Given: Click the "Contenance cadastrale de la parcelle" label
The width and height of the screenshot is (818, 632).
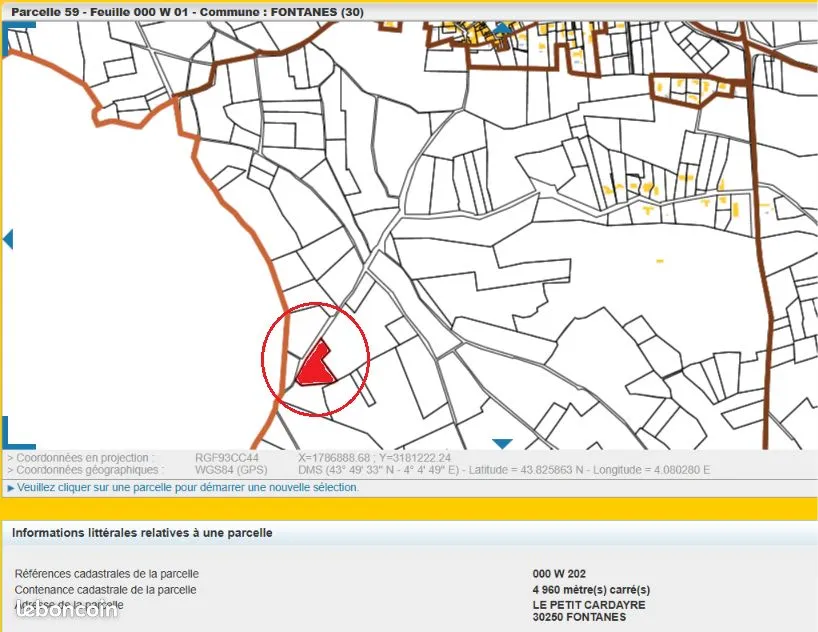Looking at the screenshot, I should 105,590.
